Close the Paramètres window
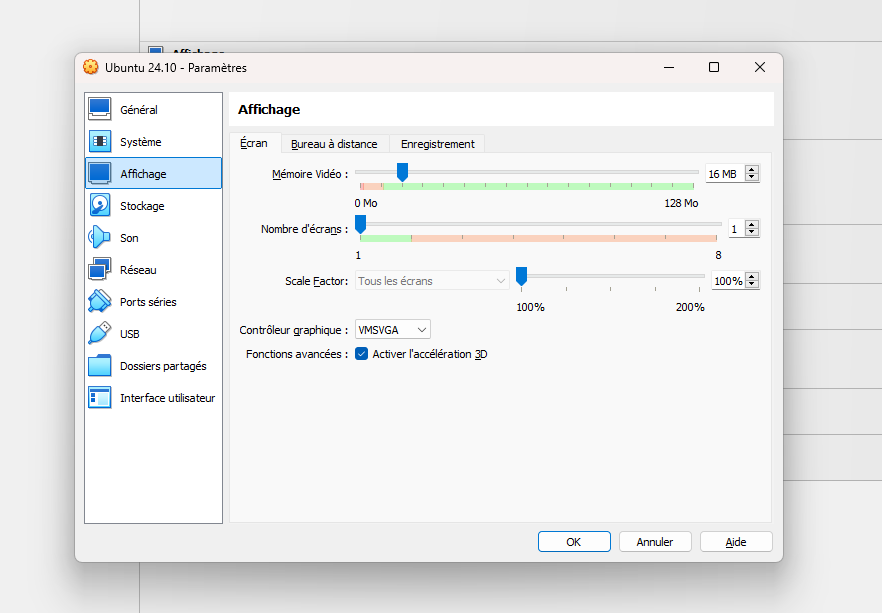This screenshot has height=613, width=882. 759,67
